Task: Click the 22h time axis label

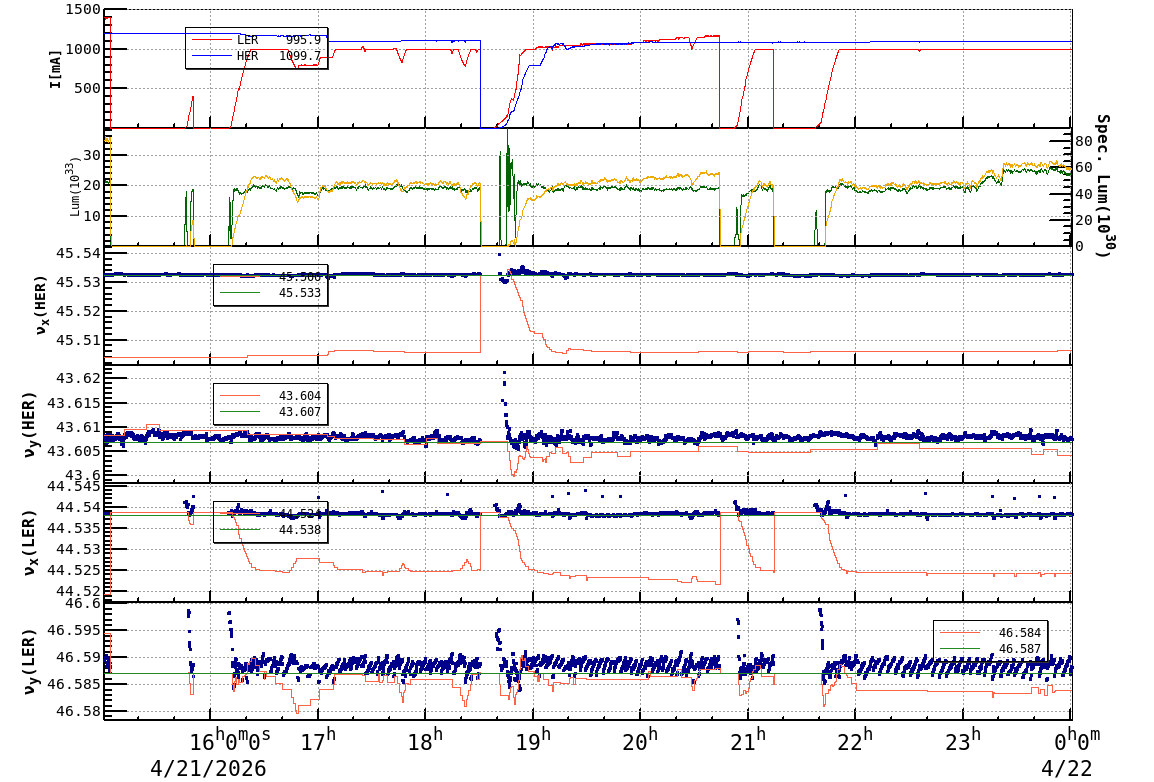Action: tap(855, 739)
